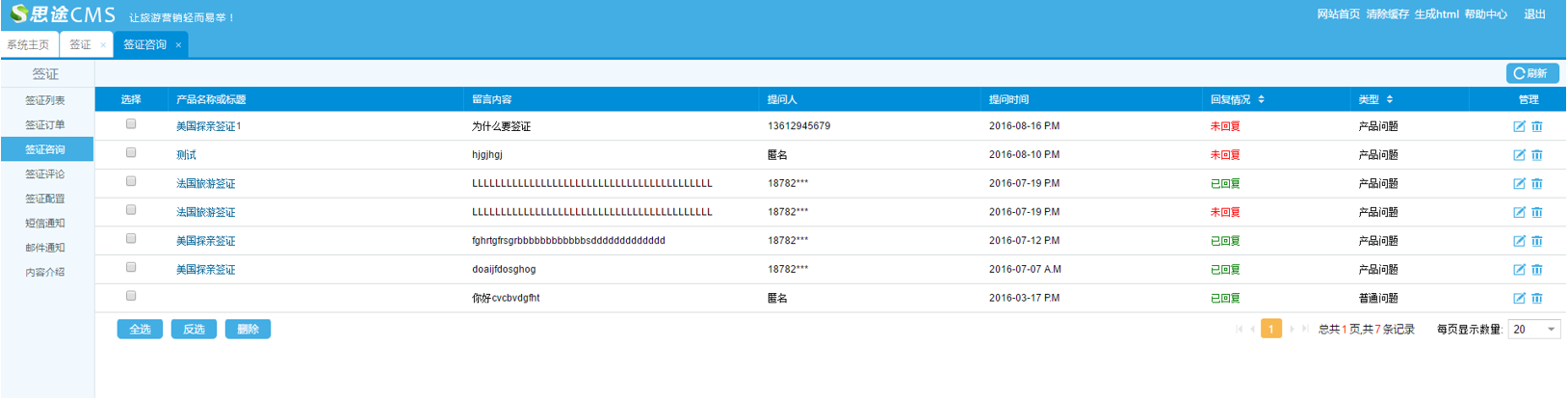Open 每页显示数量 dropdown showing 20
Image resolution: width=1568 pixels, height=398 pixels.
pos(1534,330)
